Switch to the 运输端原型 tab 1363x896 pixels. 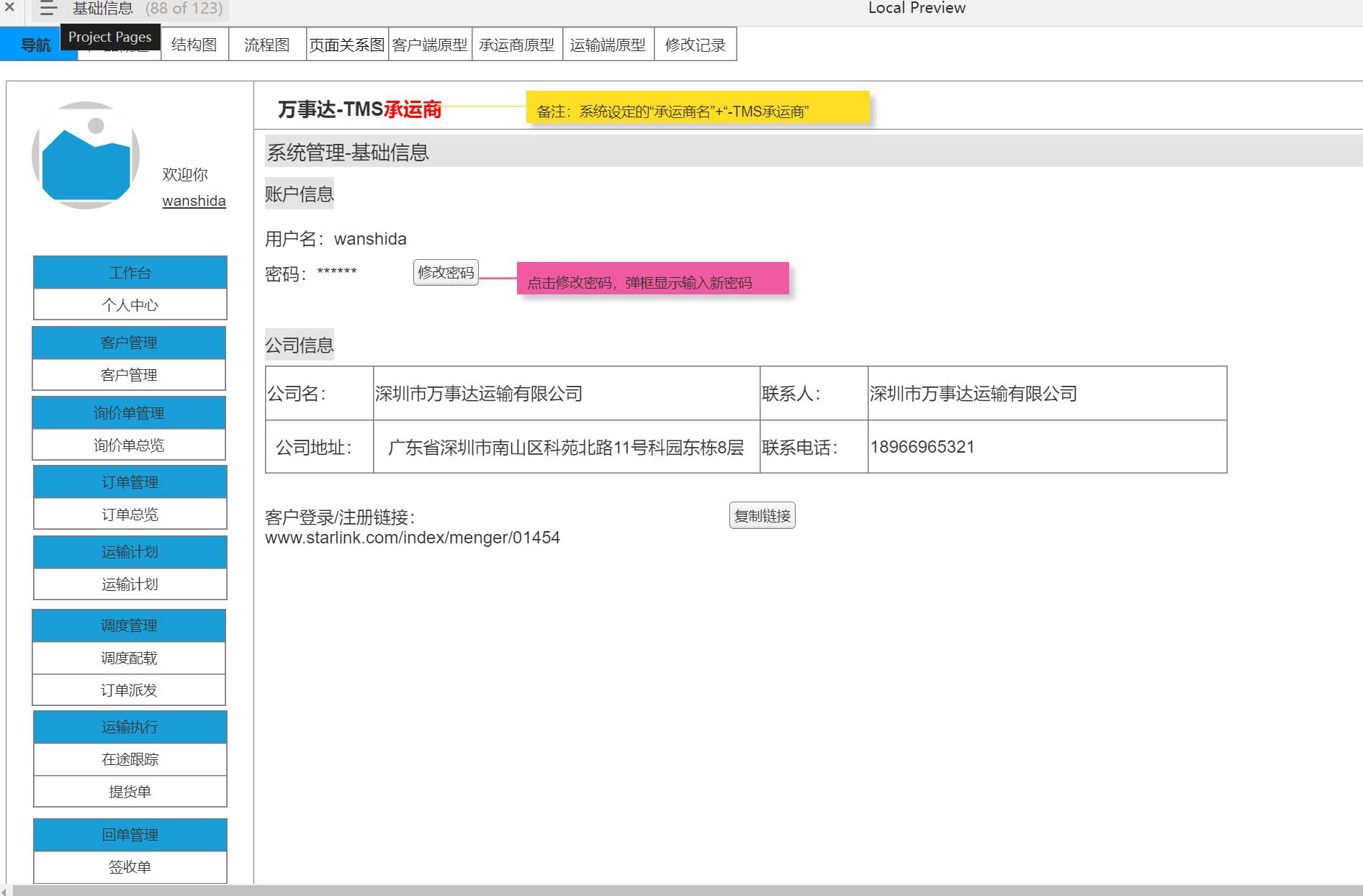click(608, 45)
